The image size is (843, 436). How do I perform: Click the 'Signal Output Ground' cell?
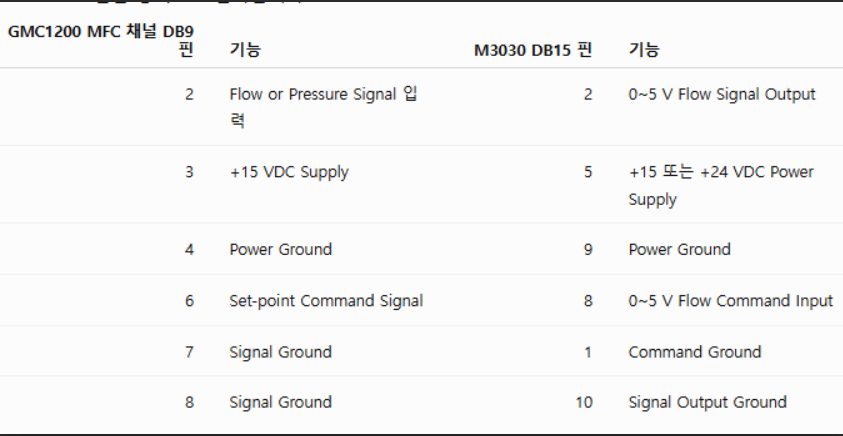click(x=708, y=402)
